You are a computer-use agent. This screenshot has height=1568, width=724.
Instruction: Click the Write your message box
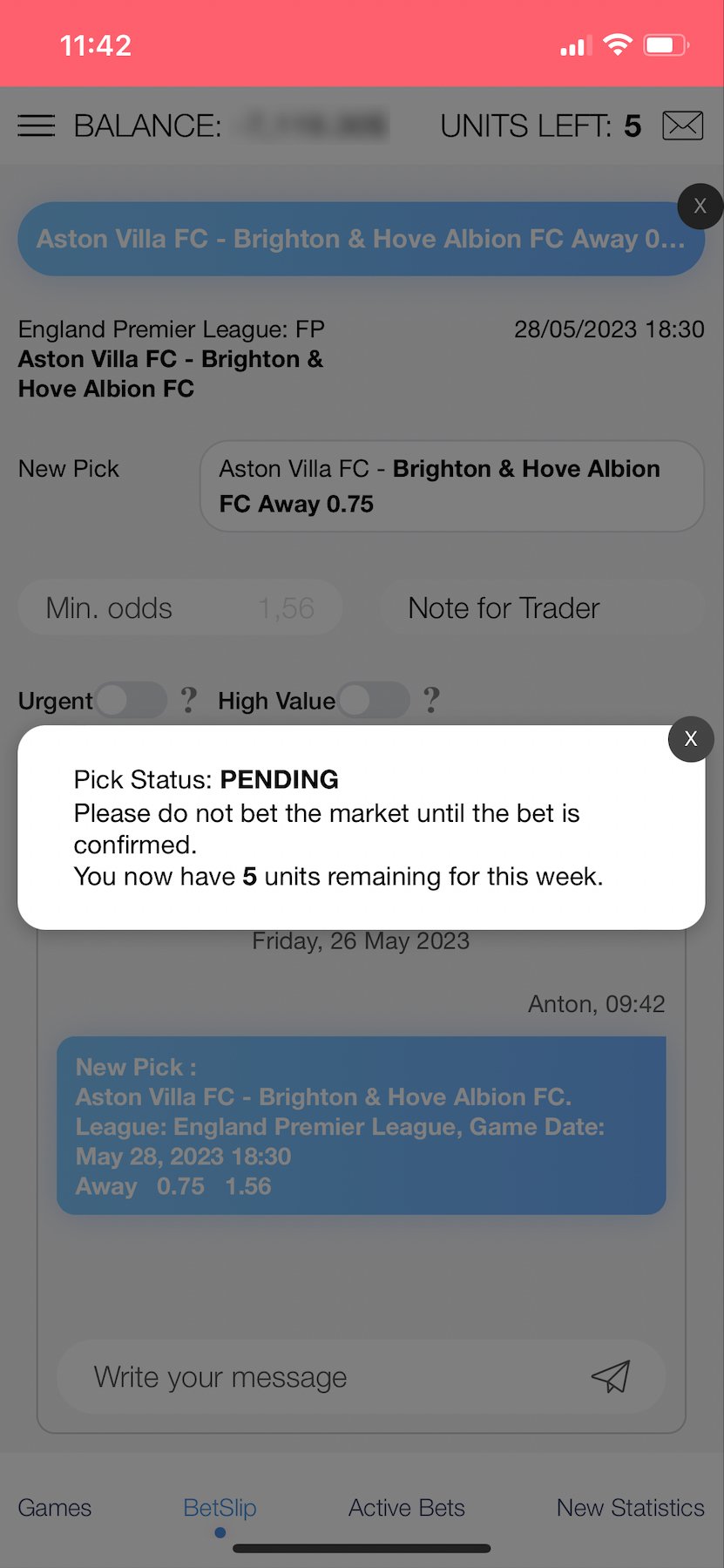331,1377
